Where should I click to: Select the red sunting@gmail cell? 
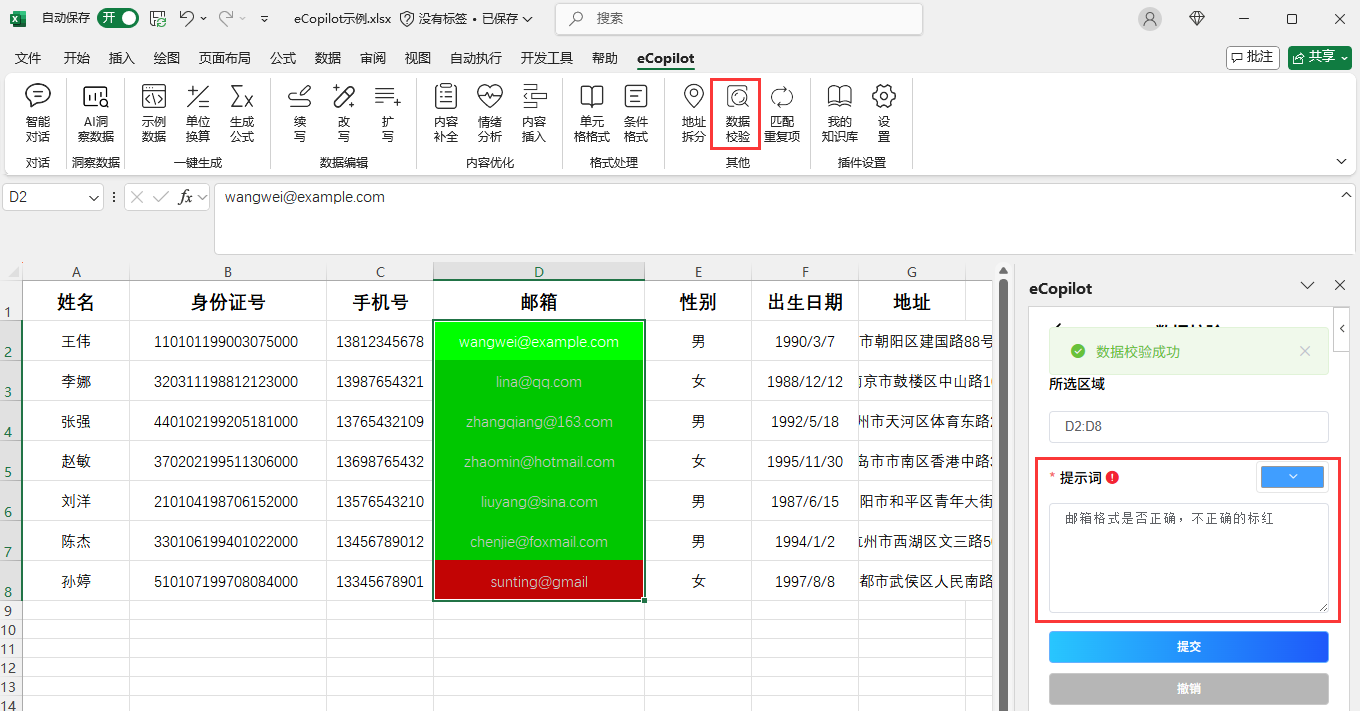click(x=539, y=581)
